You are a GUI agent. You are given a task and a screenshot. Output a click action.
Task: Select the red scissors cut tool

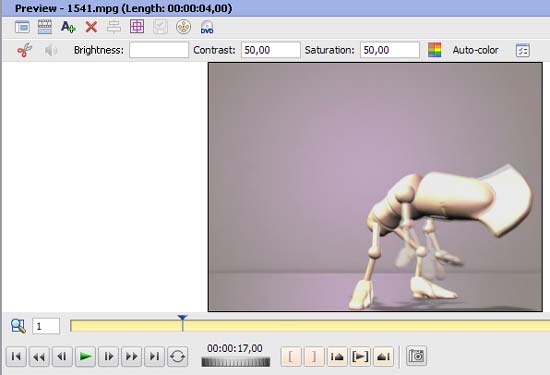(24, 51)
